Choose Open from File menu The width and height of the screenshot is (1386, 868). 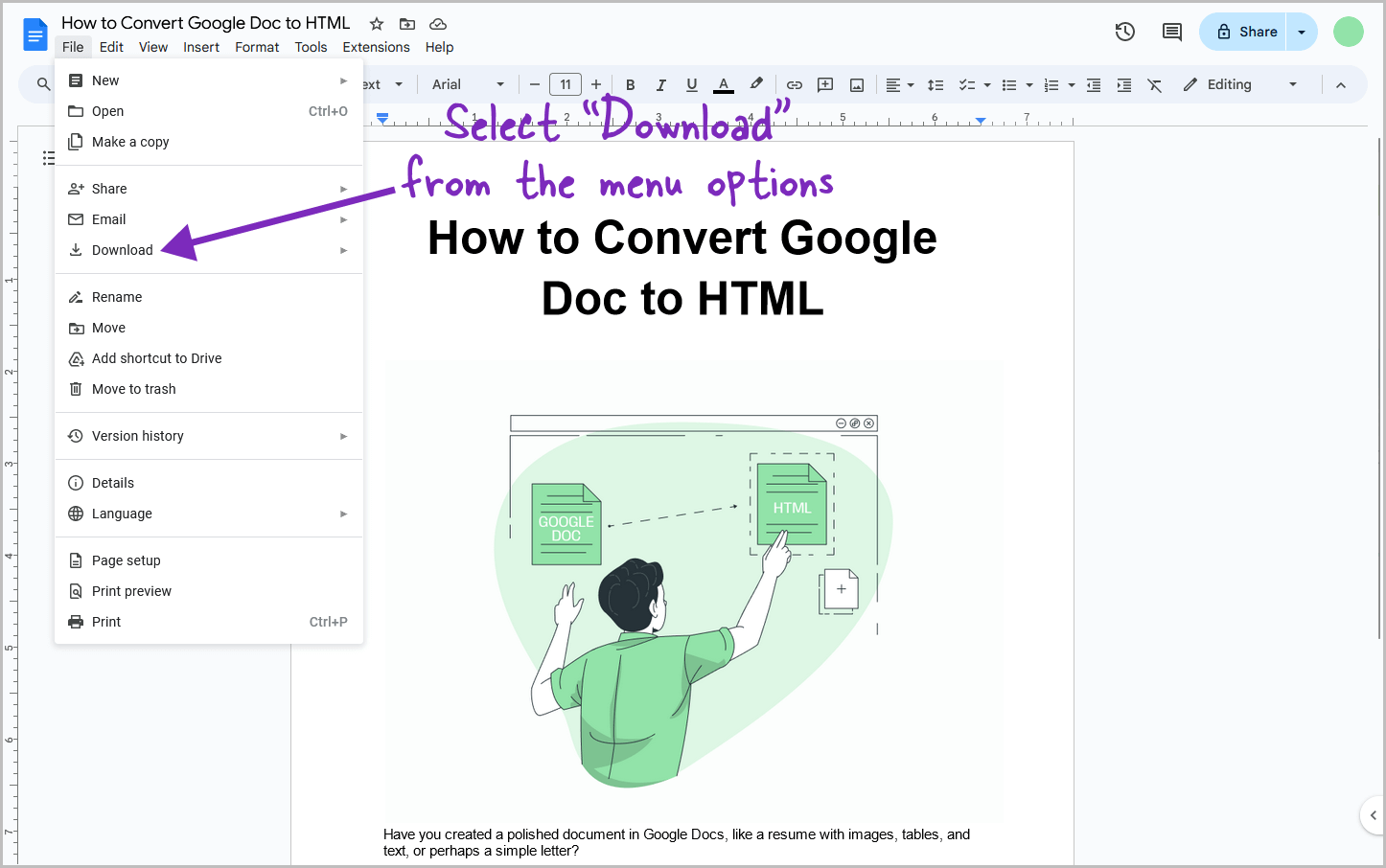click(x=209, y=111)
